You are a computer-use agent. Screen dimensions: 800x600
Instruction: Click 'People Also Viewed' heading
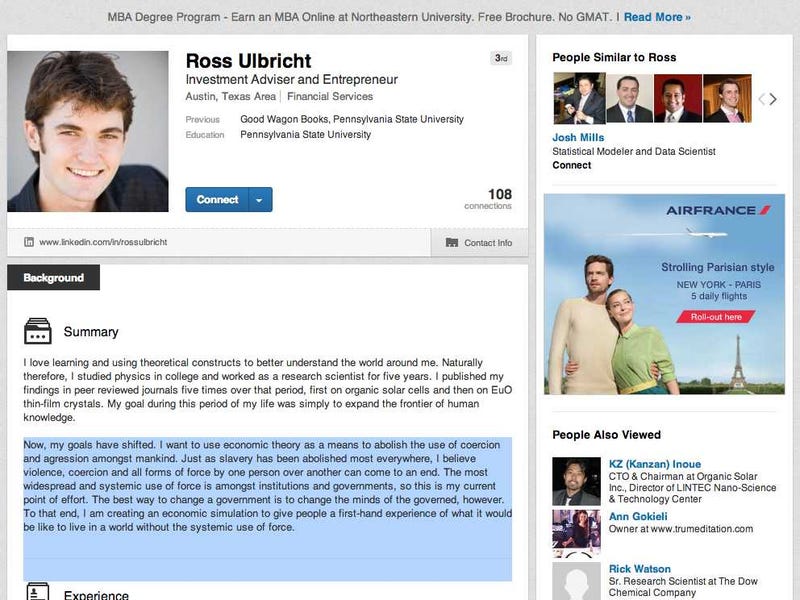pyautogui.click(x=607, y=435)
